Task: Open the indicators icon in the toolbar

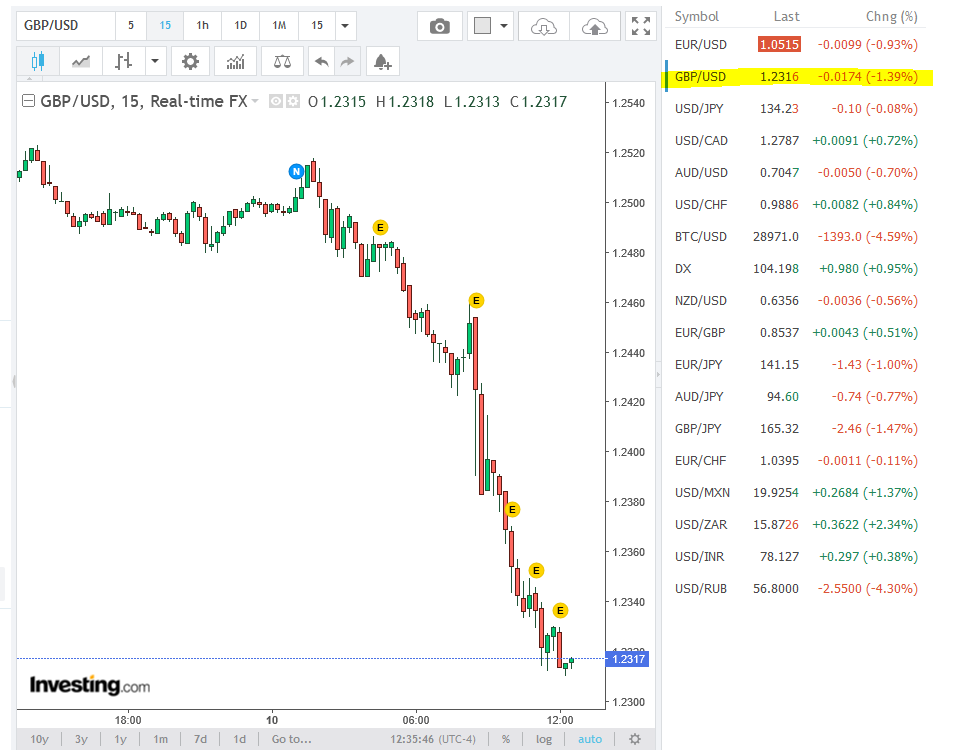Action: click(x=235, y=62)
